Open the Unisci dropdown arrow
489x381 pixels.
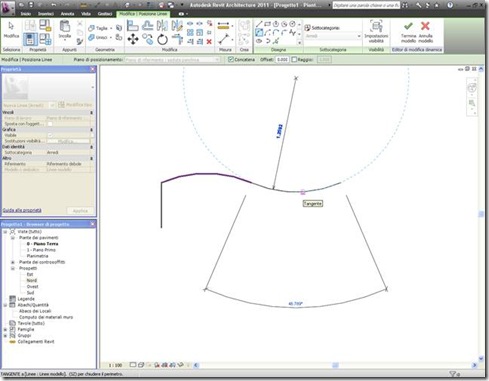tap(111, 37)
